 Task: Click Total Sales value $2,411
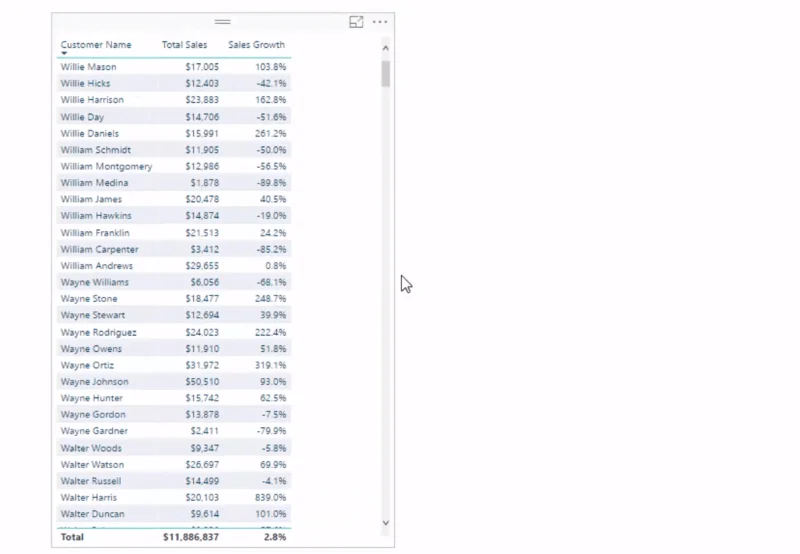click(x=205, y=431)
